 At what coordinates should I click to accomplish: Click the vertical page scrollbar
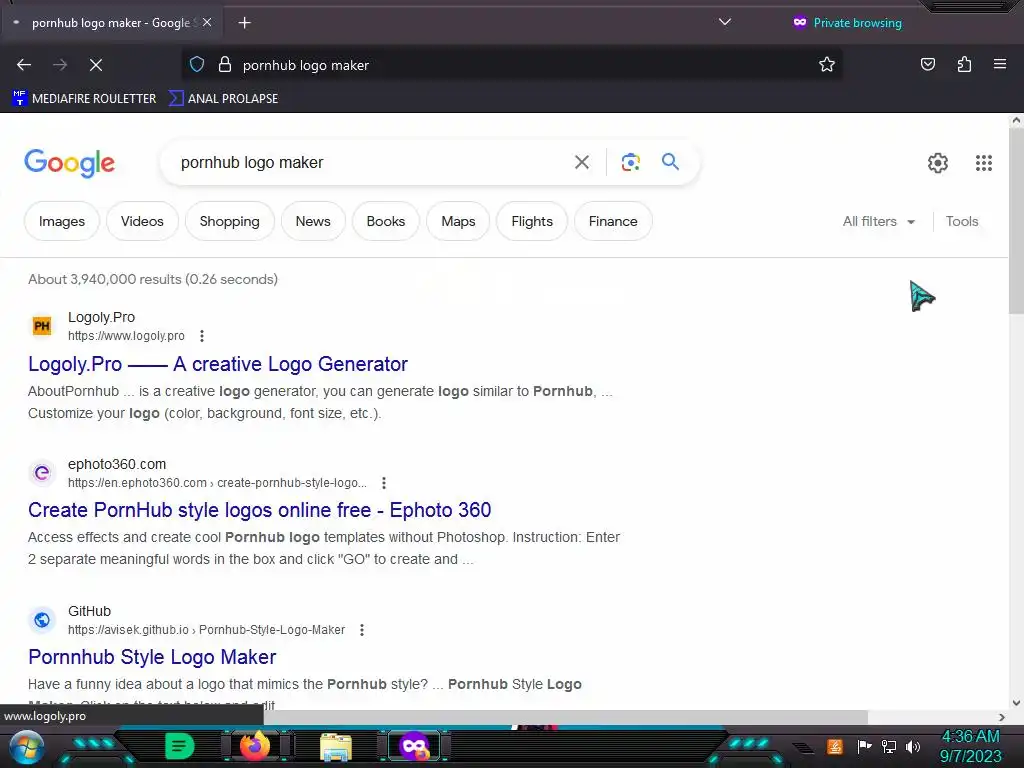point(1016,222)
